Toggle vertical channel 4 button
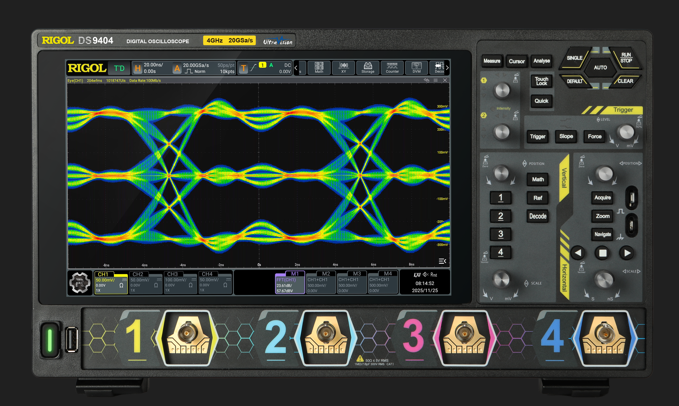This screenshot has width=679, height=406. (x=501, y=252)
